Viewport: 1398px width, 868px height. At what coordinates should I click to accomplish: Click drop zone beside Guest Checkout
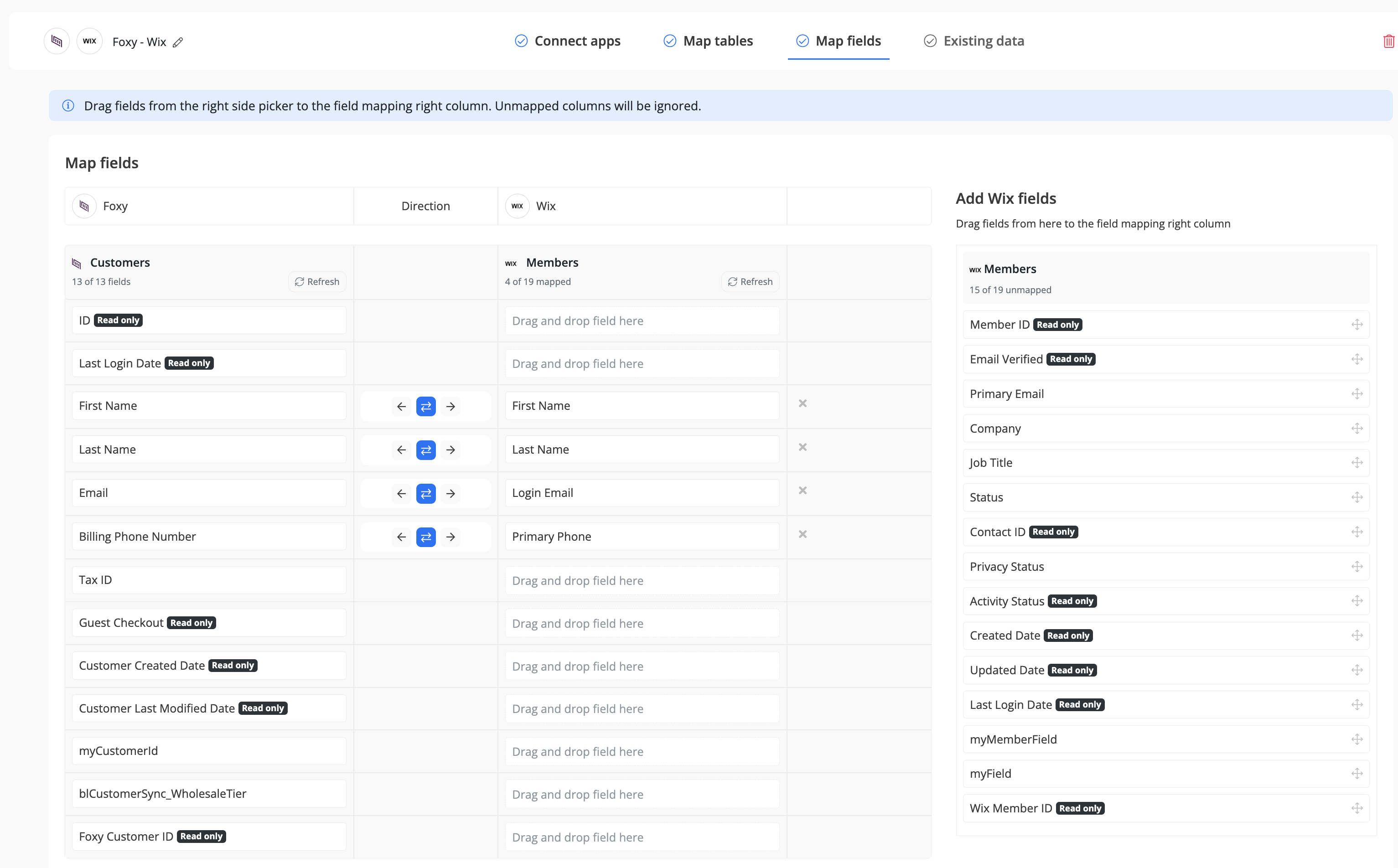click(x=642, y=624)
